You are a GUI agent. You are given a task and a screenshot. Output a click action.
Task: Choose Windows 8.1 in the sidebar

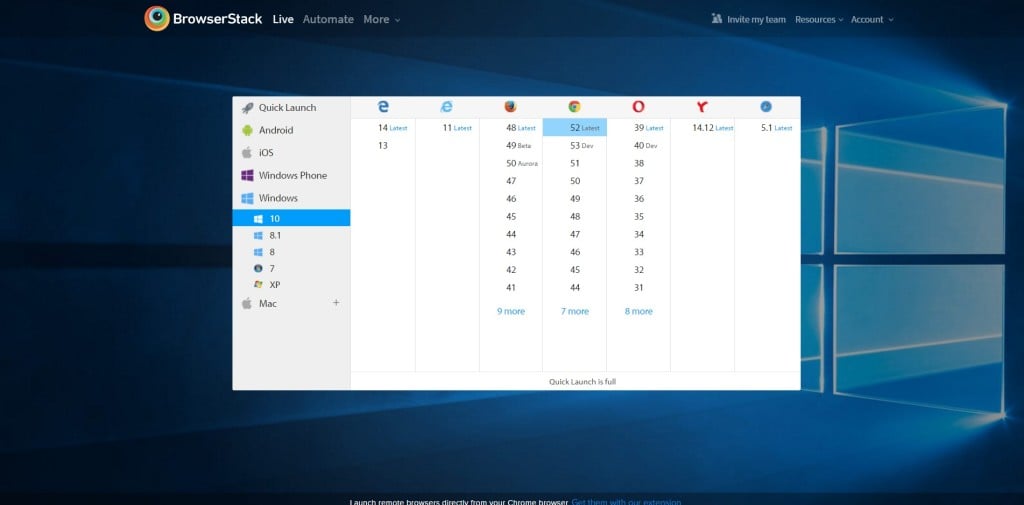tap(275, 235)
